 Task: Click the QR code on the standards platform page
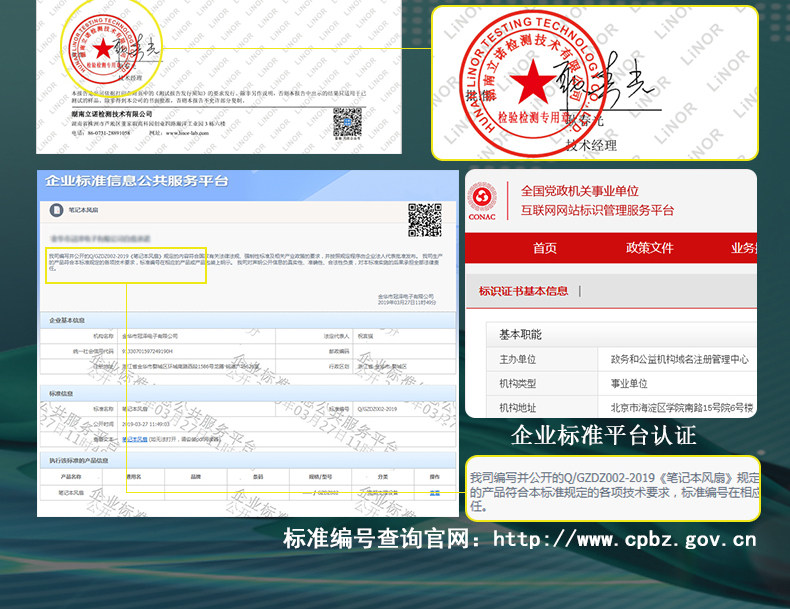tap(425, 220)
